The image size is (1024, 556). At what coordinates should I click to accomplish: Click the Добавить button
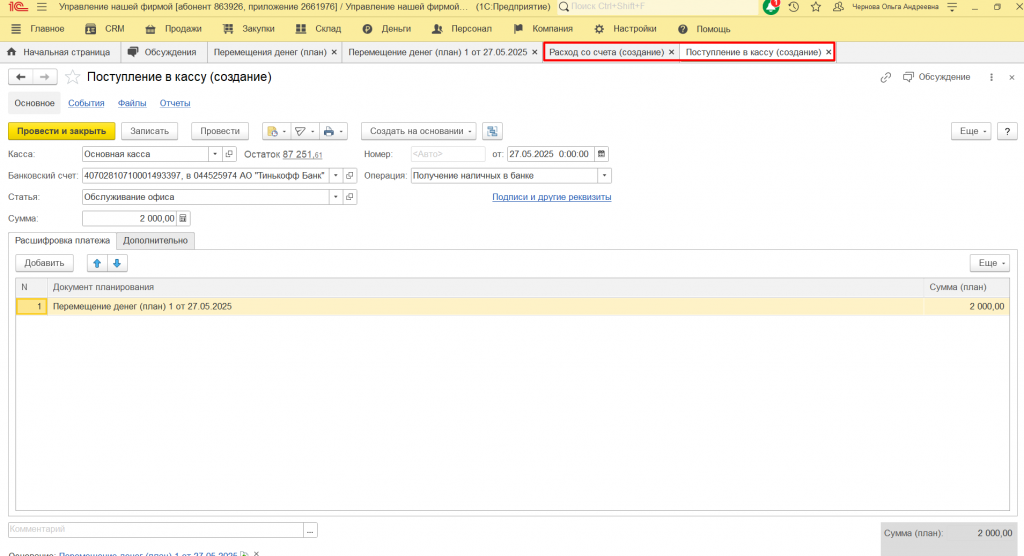point(44,263)
